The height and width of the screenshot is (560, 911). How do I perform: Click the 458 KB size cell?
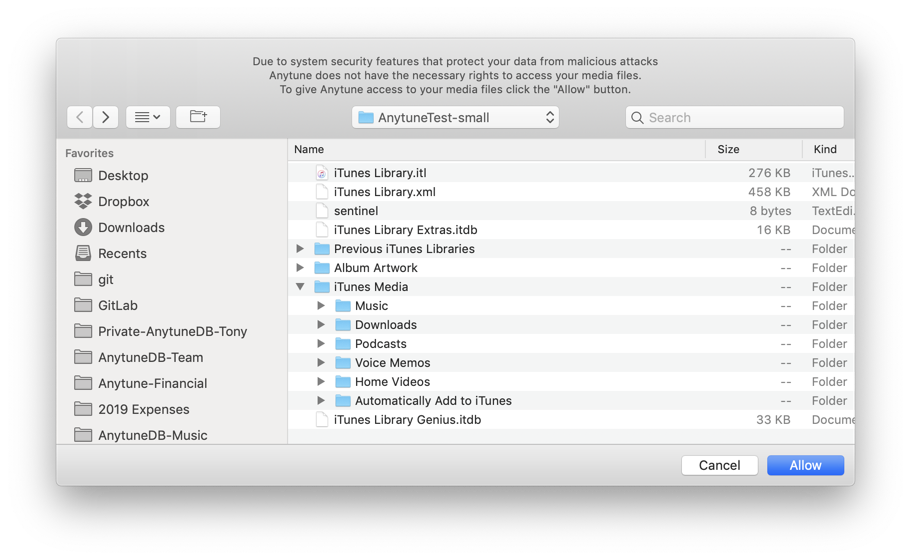(x=769, y=192)
